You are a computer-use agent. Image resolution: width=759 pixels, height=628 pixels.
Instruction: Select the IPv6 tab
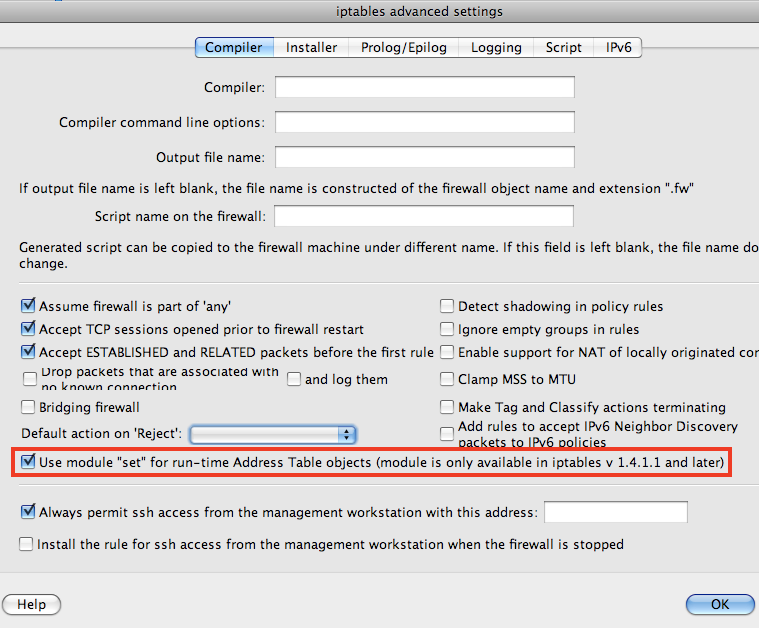[x=618, y=47]
